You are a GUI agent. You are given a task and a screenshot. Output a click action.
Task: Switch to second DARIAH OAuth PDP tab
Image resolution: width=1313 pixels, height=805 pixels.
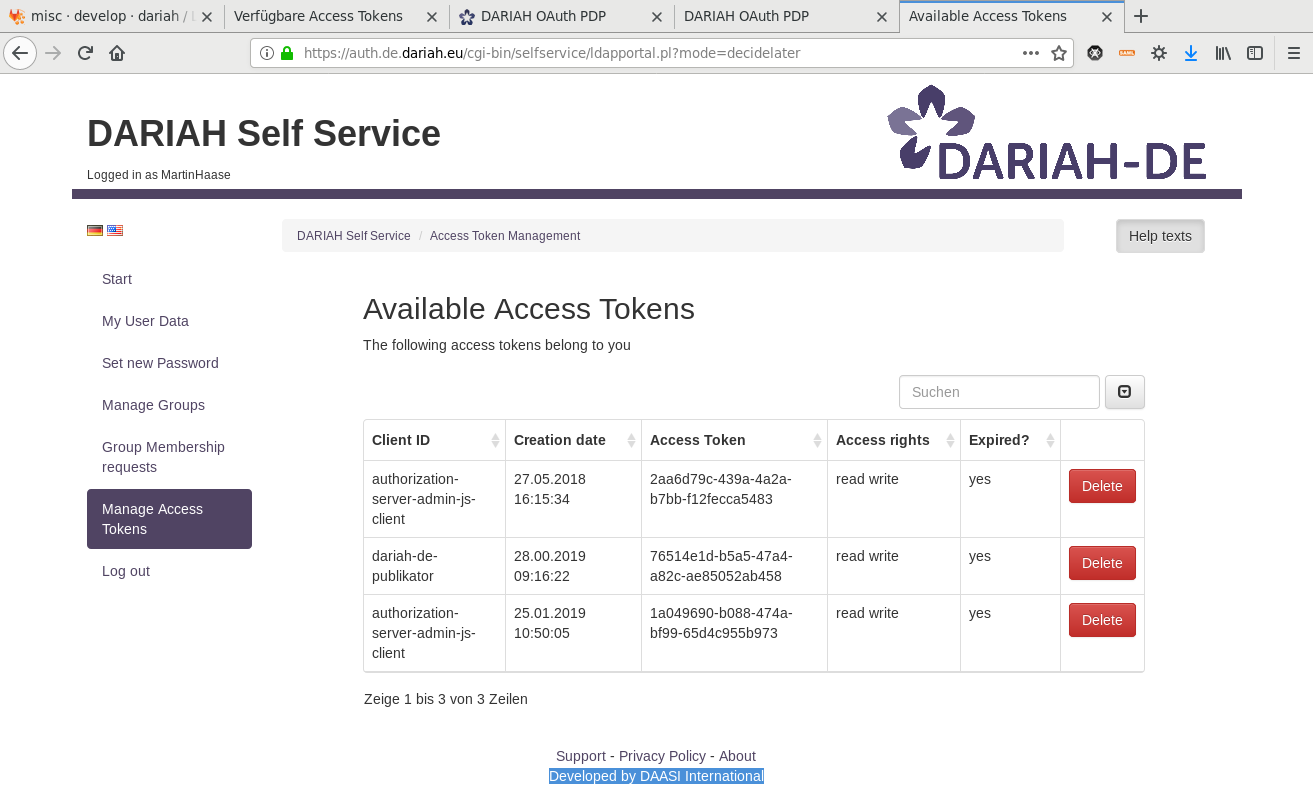coord(786,16)
